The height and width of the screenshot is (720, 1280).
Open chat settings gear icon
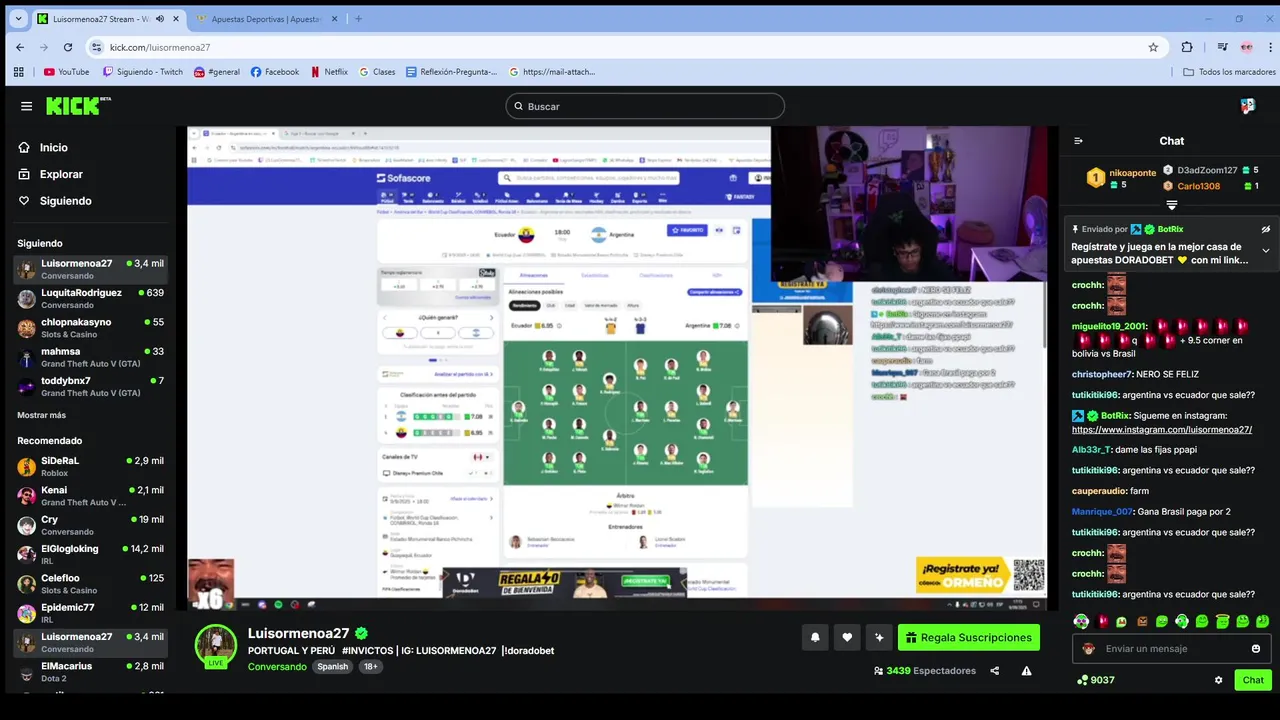pyautogui.click(x=1218, y=680)
